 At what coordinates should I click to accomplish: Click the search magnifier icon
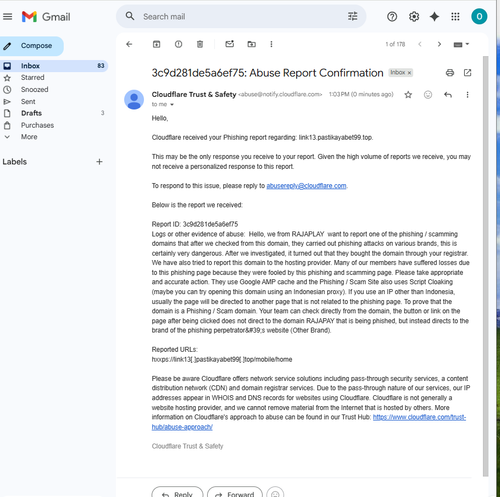pyautogui.click(x=130, y=16)
